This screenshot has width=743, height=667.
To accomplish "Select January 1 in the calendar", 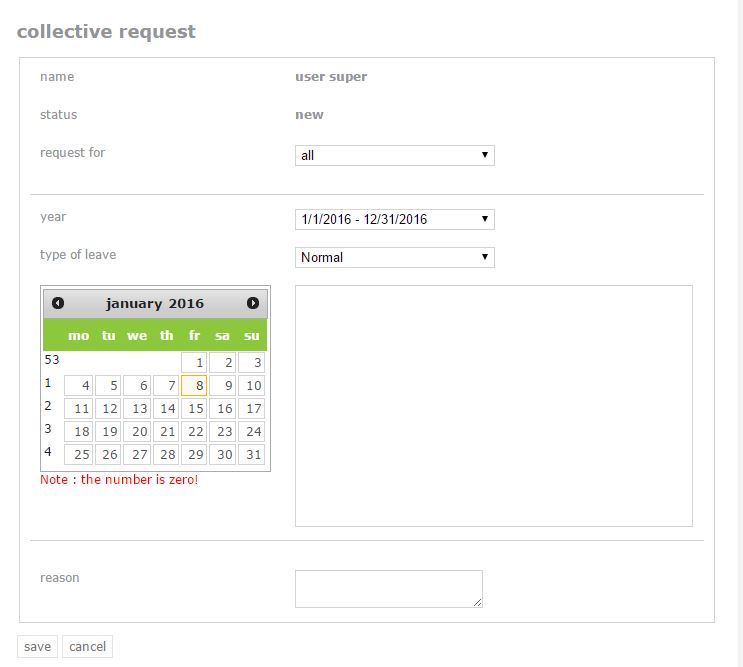I will point(194,362).
